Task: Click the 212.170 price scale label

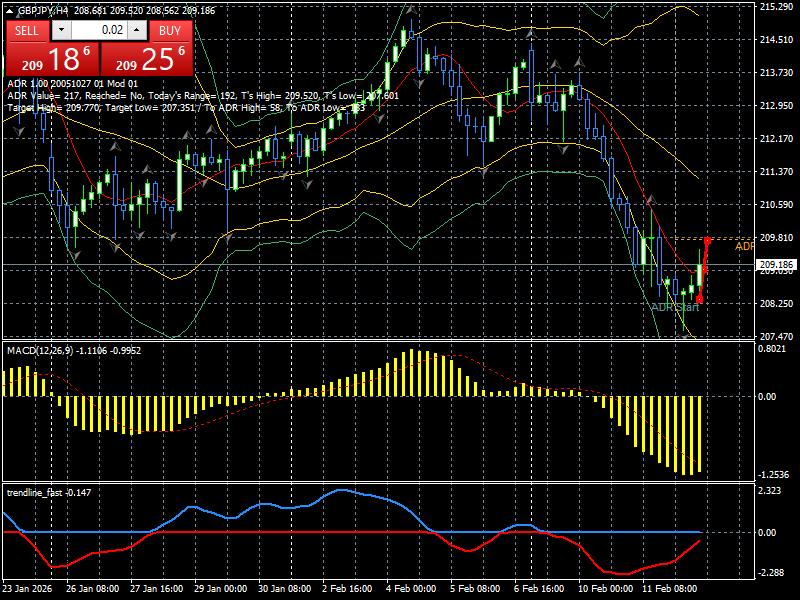Action: click(x=776, y=139)
